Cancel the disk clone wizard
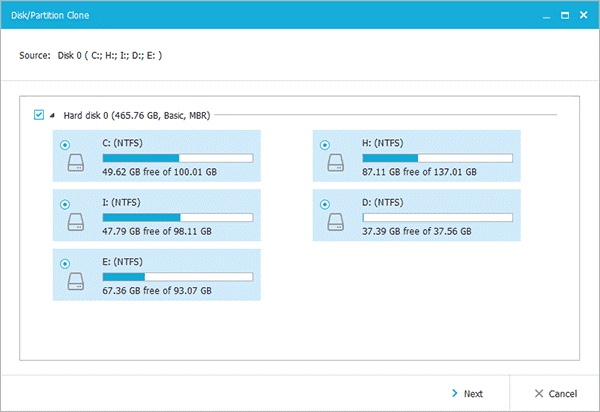The image size is (600, 412). tap(554, 393)
